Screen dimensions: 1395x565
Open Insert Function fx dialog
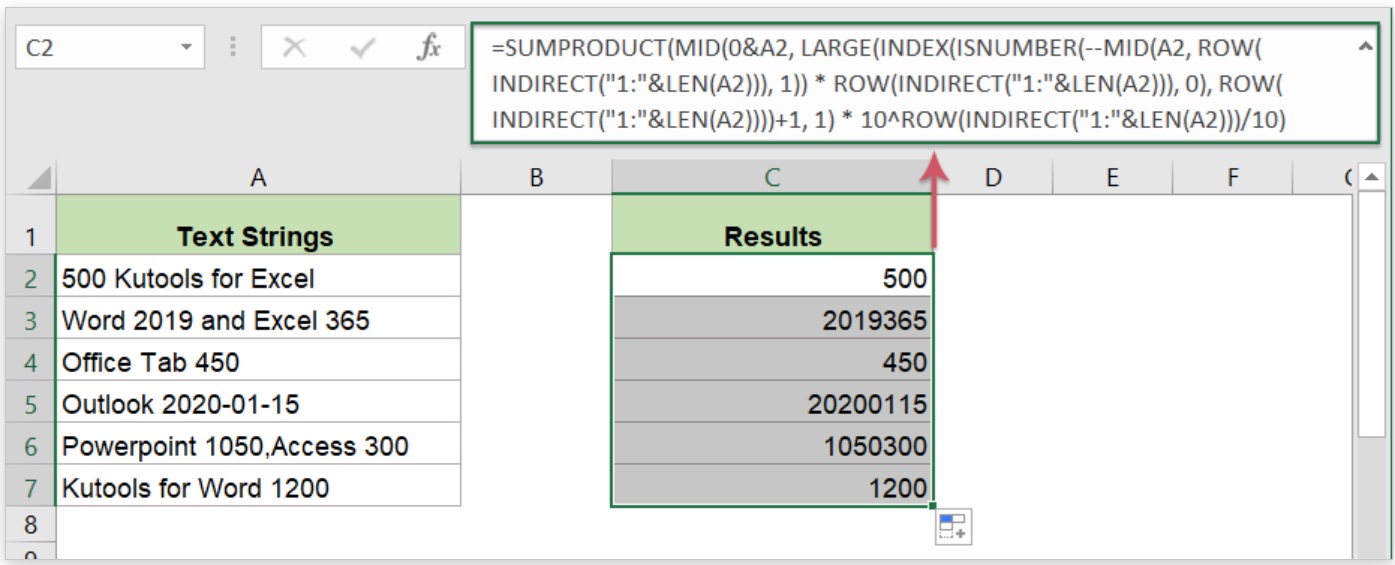[429, 47]
